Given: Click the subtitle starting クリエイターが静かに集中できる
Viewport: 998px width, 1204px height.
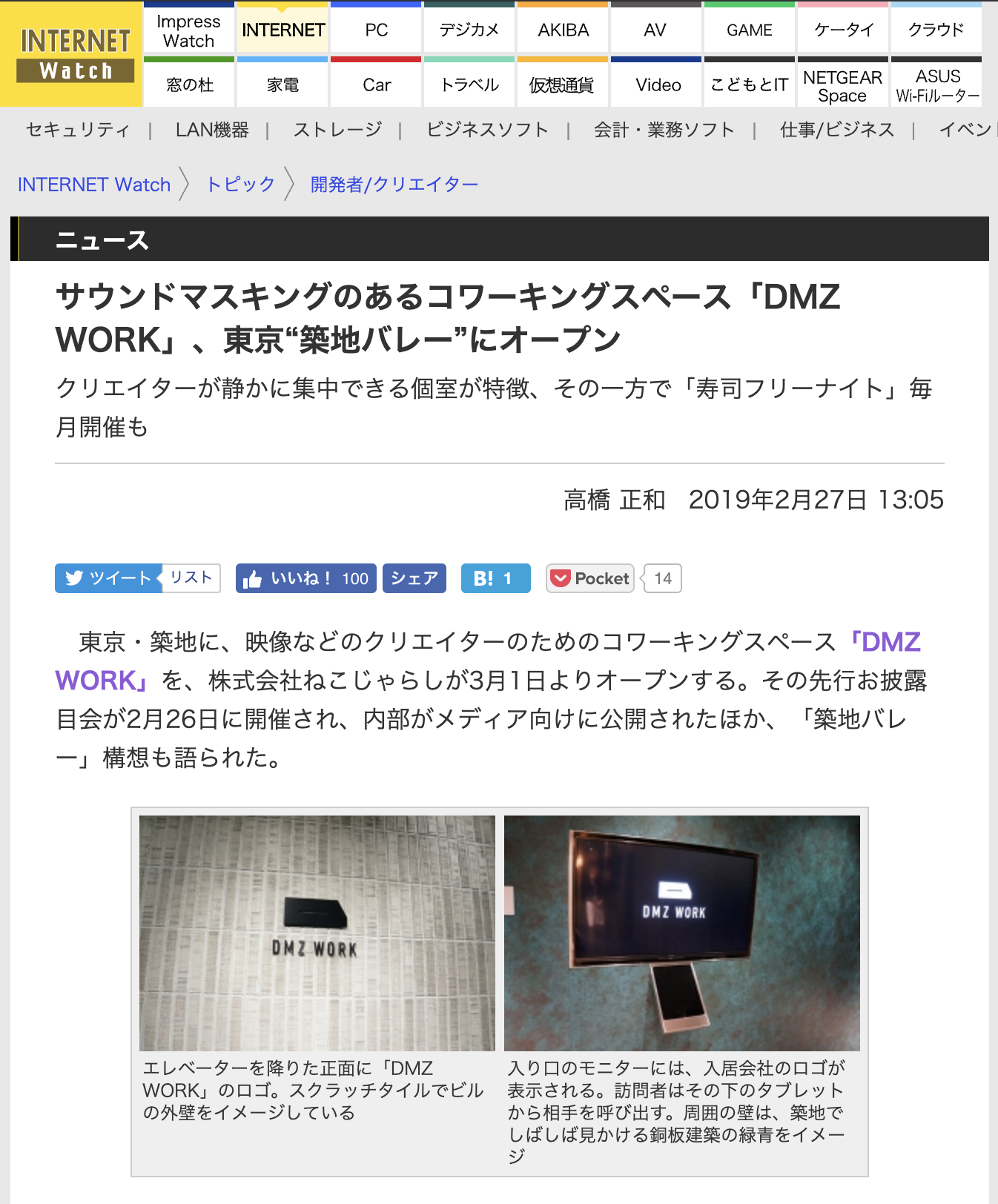Looking at the screenshot, I should click(x=494, y=407).
